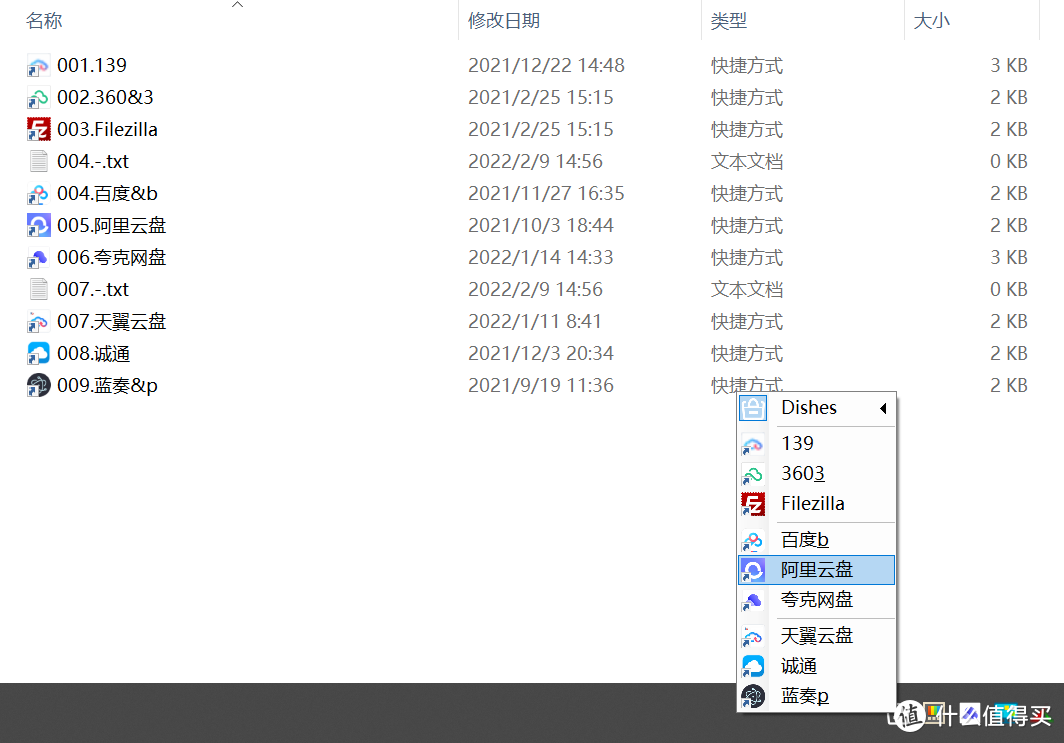Screen dimensions: 1064x743
Task: Click date 2021/9/19 11:36
Action: click(541, 385)
